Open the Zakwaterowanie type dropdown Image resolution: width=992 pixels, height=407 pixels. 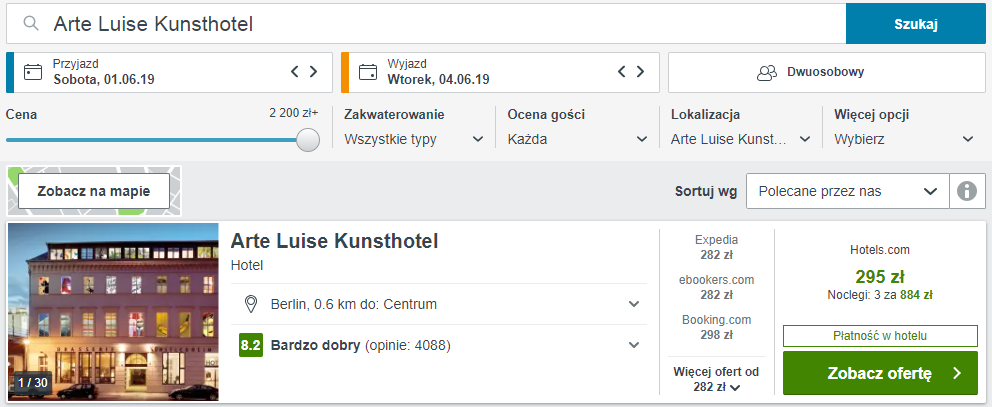413,139
